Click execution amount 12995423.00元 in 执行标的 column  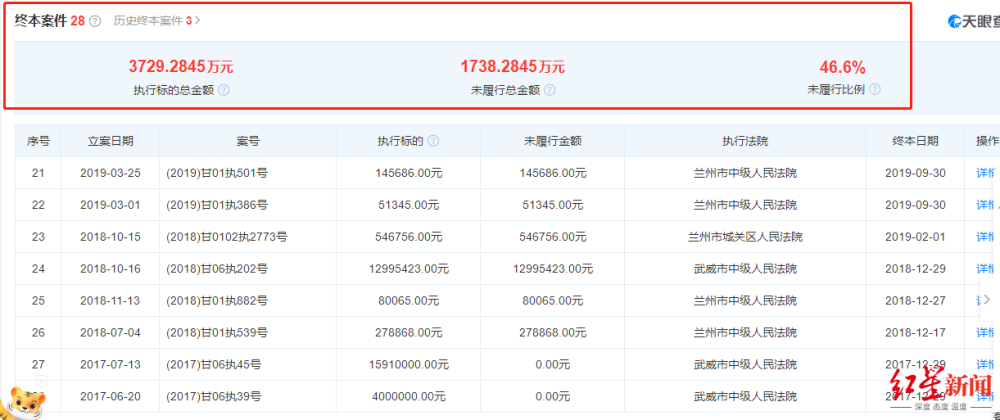point(408,268)
